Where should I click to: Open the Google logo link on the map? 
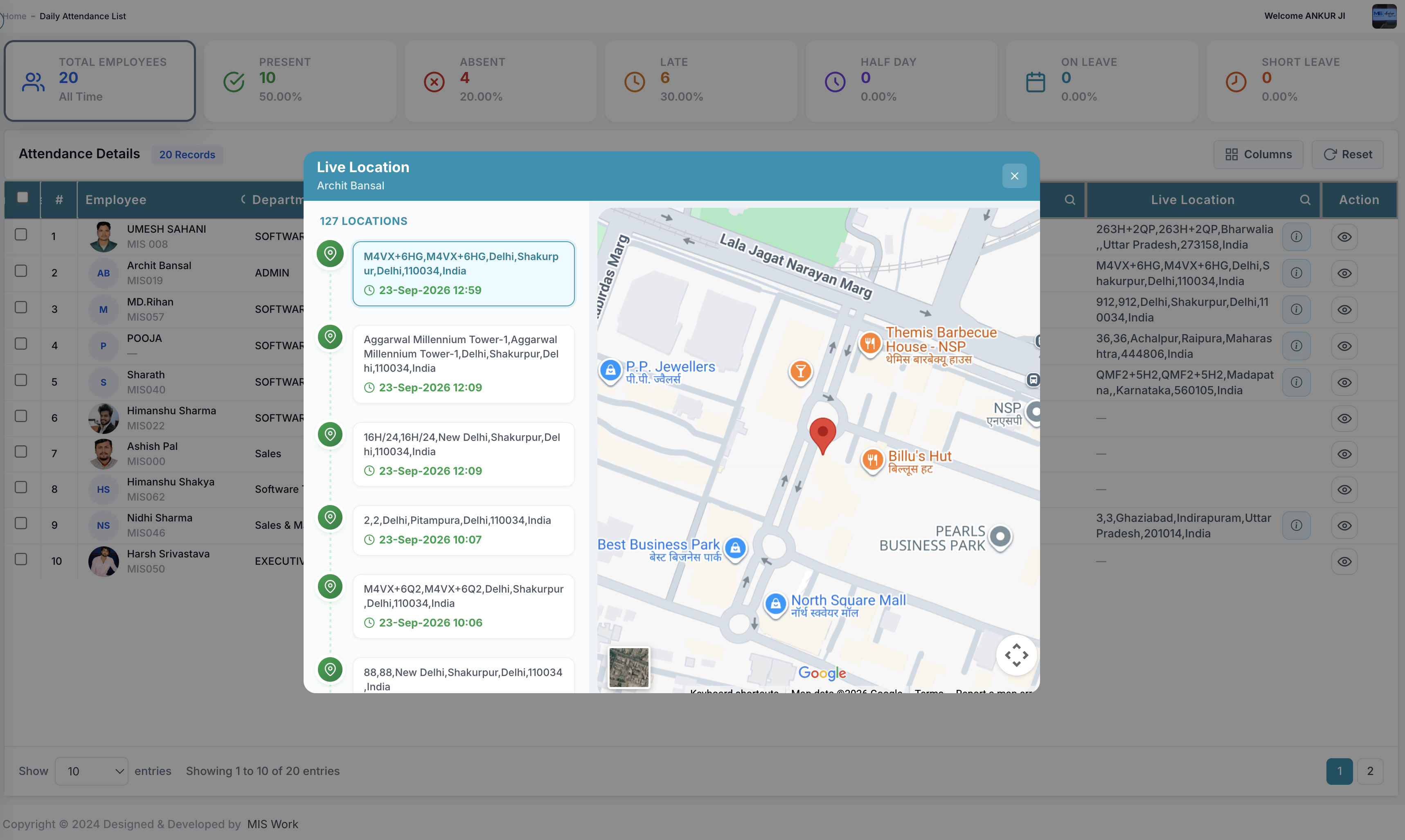coord(822,673)
